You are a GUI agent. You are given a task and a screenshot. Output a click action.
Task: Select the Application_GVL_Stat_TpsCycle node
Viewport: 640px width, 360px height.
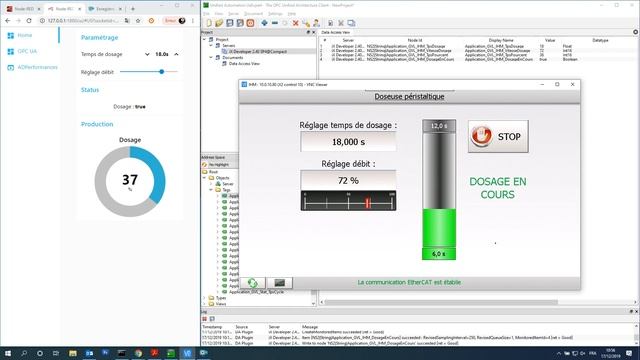tap(256, 292)
